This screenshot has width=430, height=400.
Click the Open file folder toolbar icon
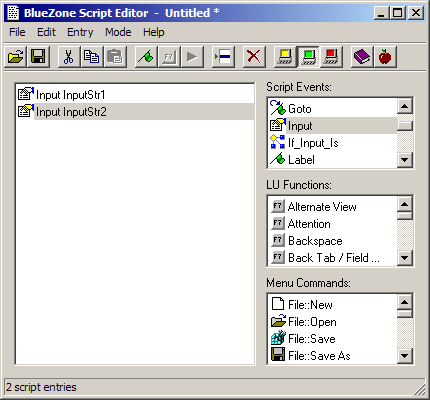click(x=16, y=57)
